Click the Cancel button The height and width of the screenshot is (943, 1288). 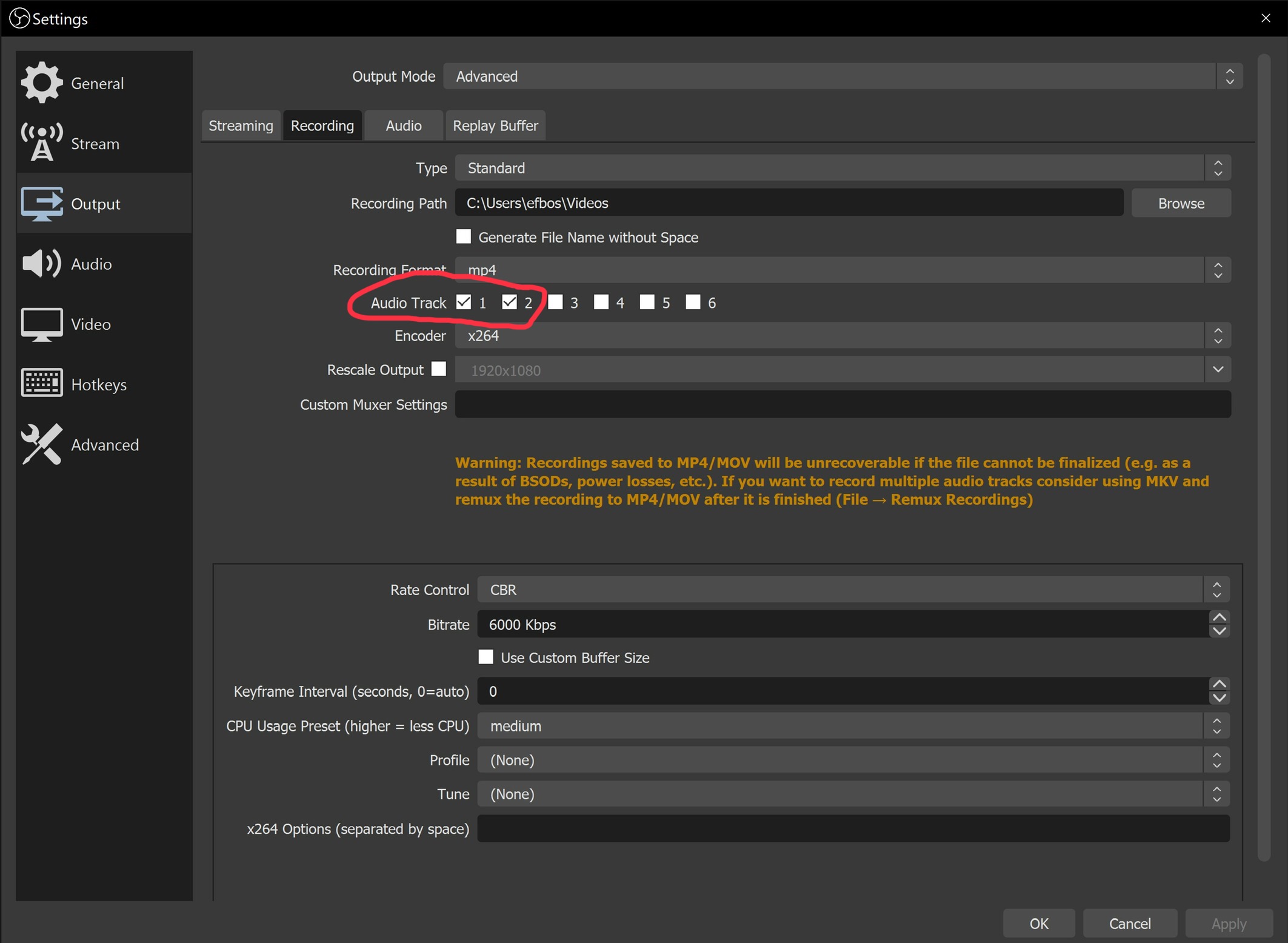pyautogui.click(x=1130, y=924)
